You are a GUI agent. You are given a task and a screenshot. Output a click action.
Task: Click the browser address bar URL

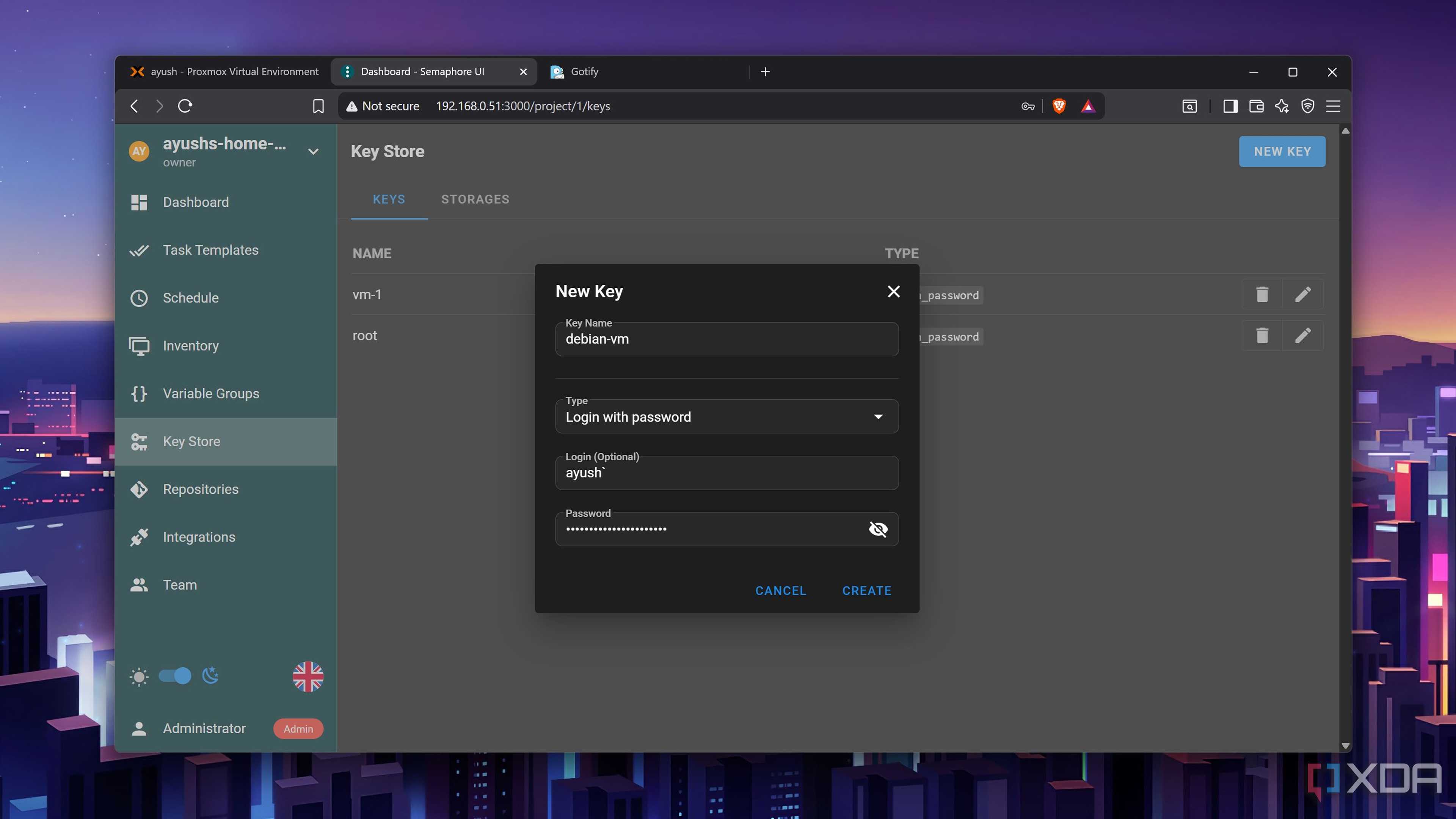[523, 106]
